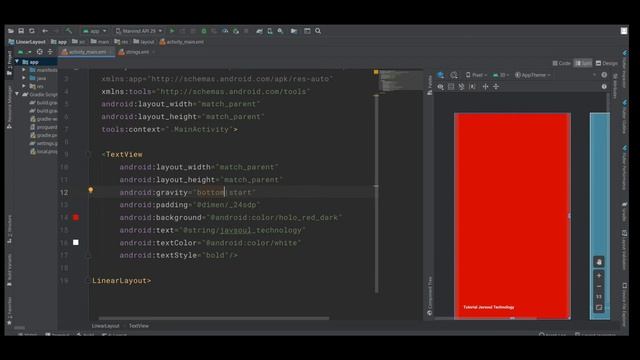640x360 pixels.
Task: Open the Project tool window side tab
Action: click(9, 62)
